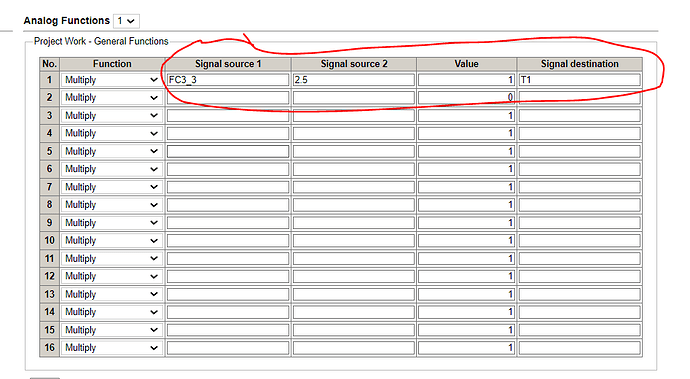Viewport: 690px width, 379px height.
Task: Click Value field in row 11
Action: click(x=466, y=258)
